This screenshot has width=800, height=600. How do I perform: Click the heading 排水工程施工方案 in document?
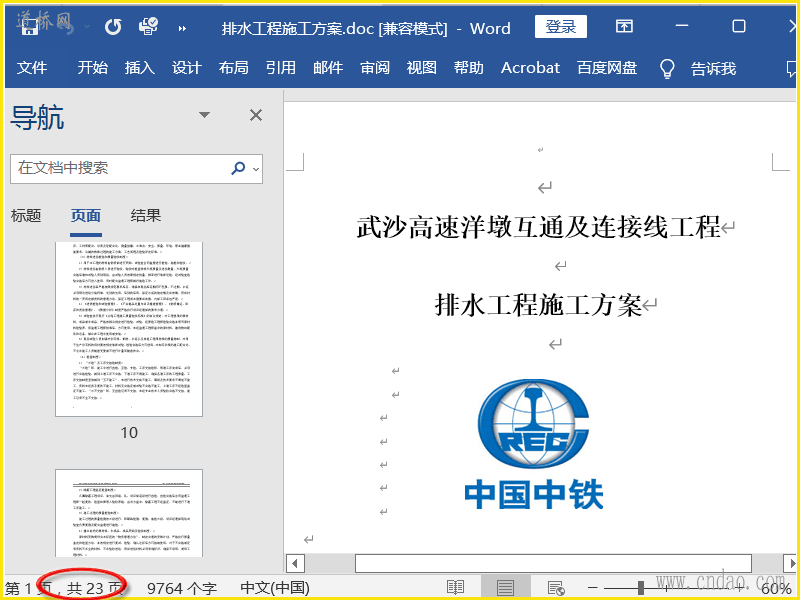(x=538, y=306)
